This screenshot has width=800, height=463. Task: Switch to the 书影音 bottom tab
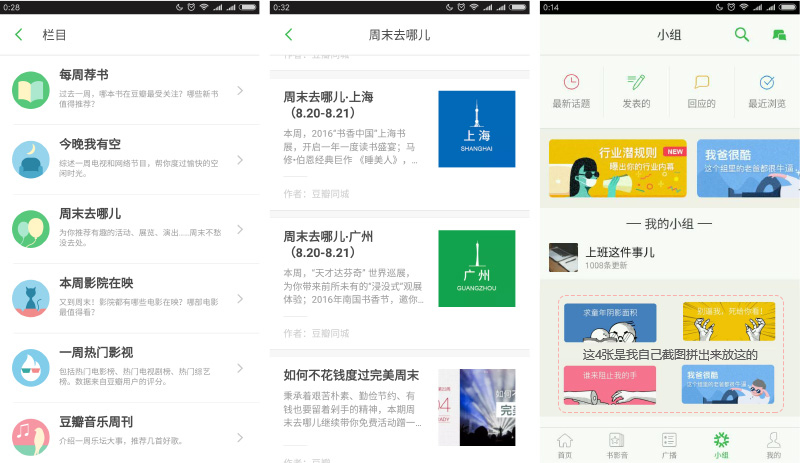617,444
